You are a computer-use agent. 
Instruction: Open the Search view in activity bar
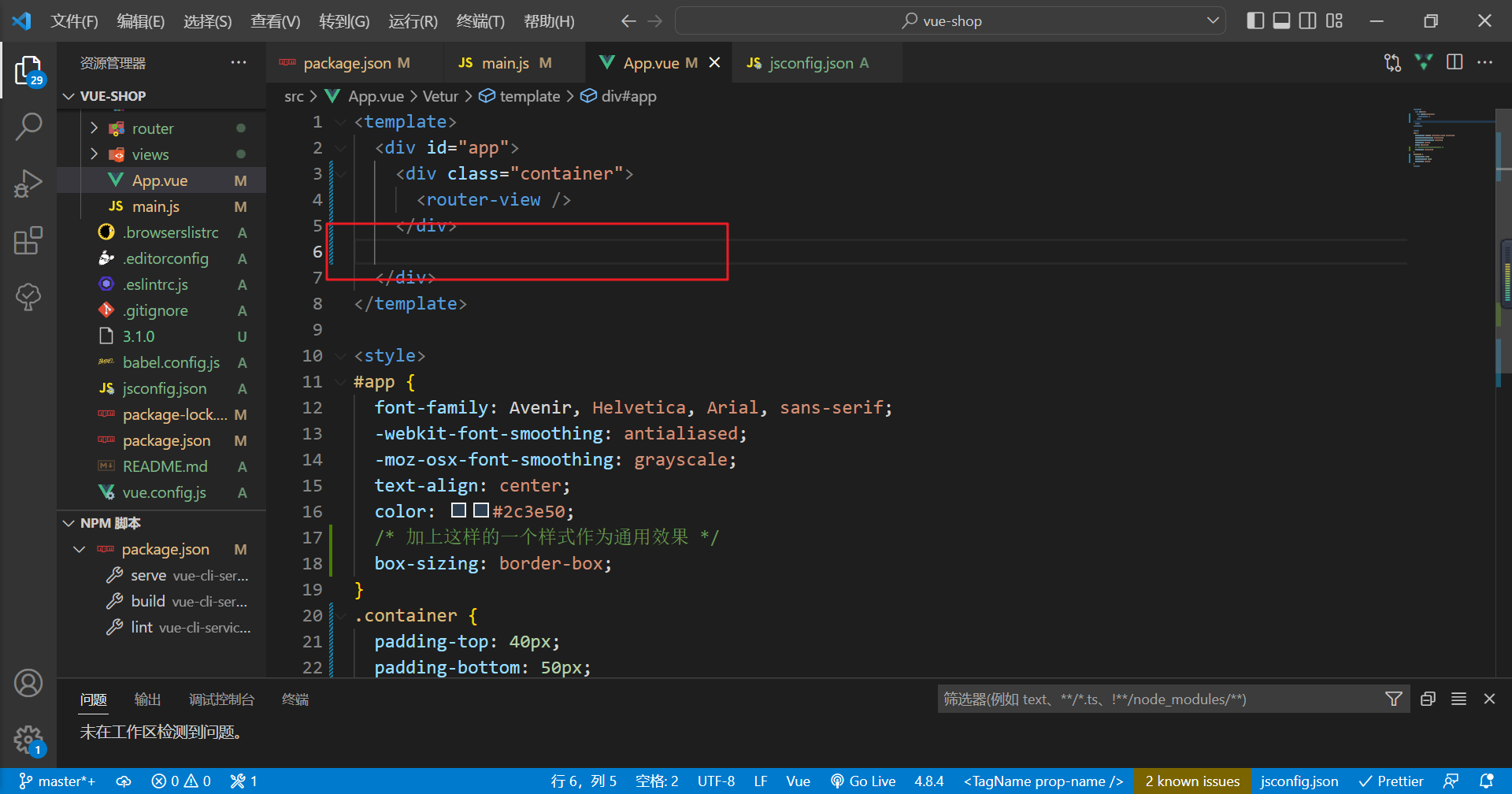28,126
